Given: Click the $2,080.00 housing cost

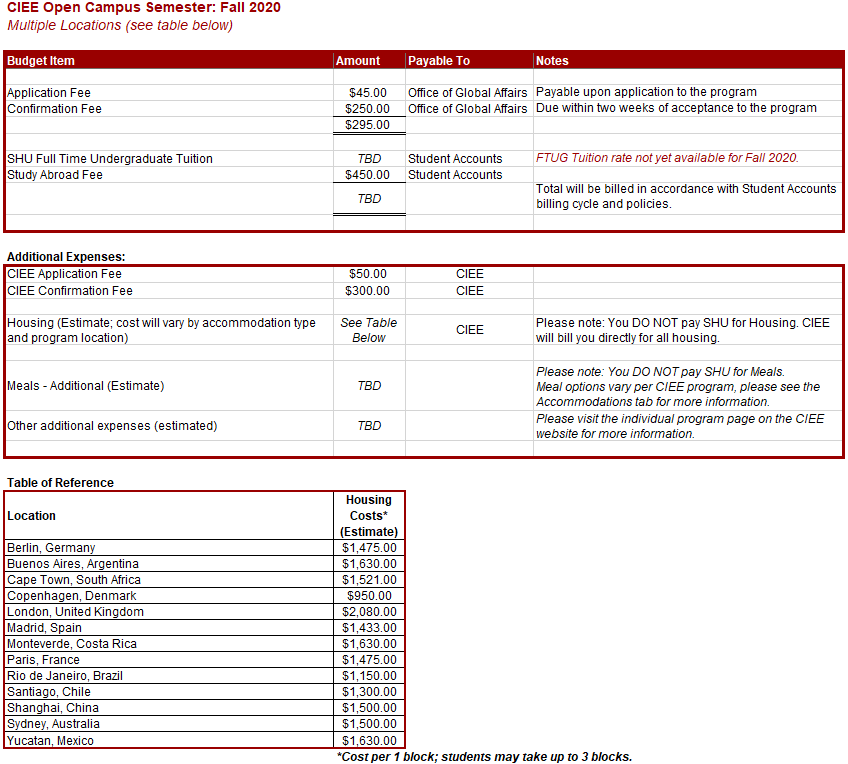Looking at the screenshot, I should [369, 612].
